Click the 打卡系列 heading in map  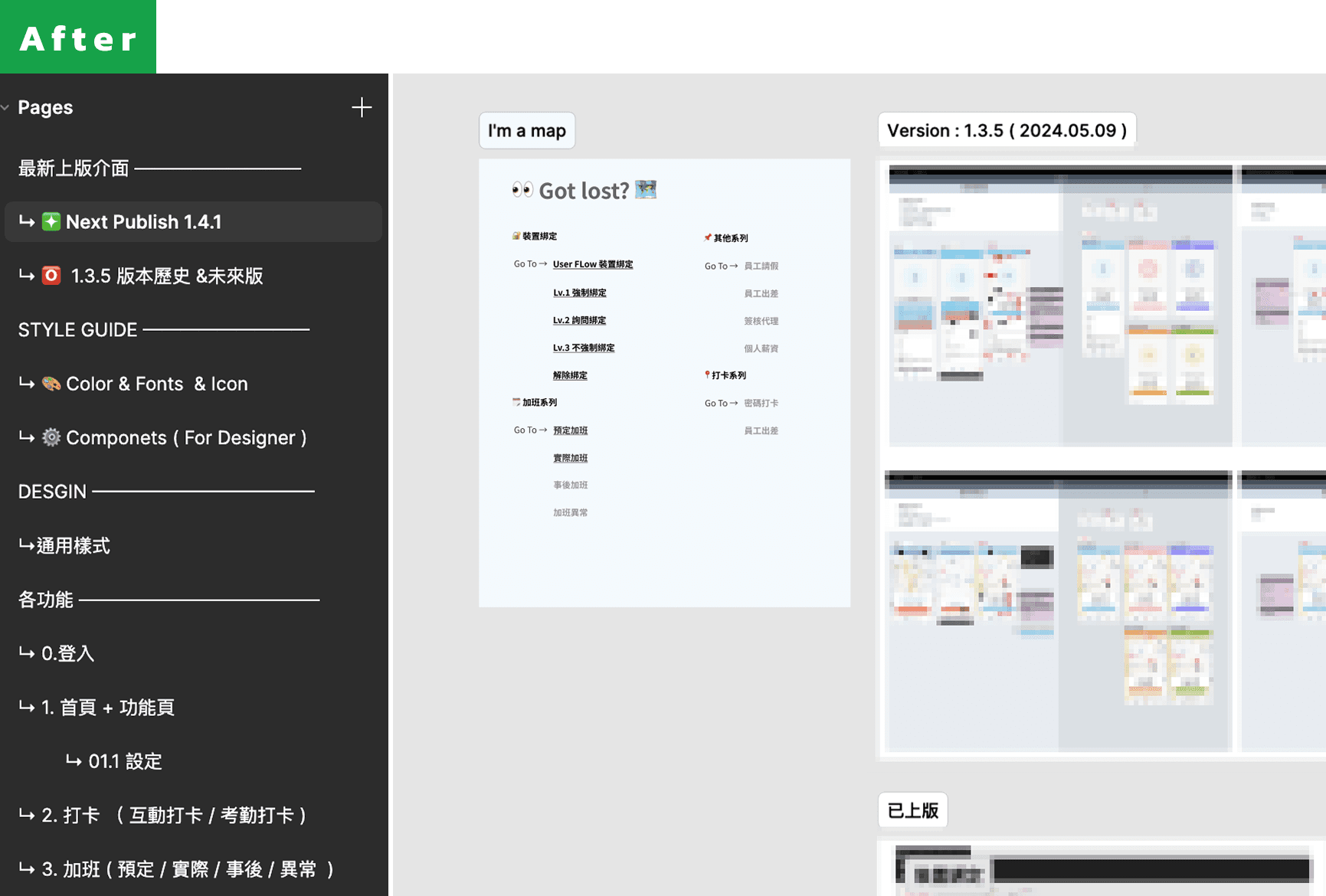click(x=729, y=375)
